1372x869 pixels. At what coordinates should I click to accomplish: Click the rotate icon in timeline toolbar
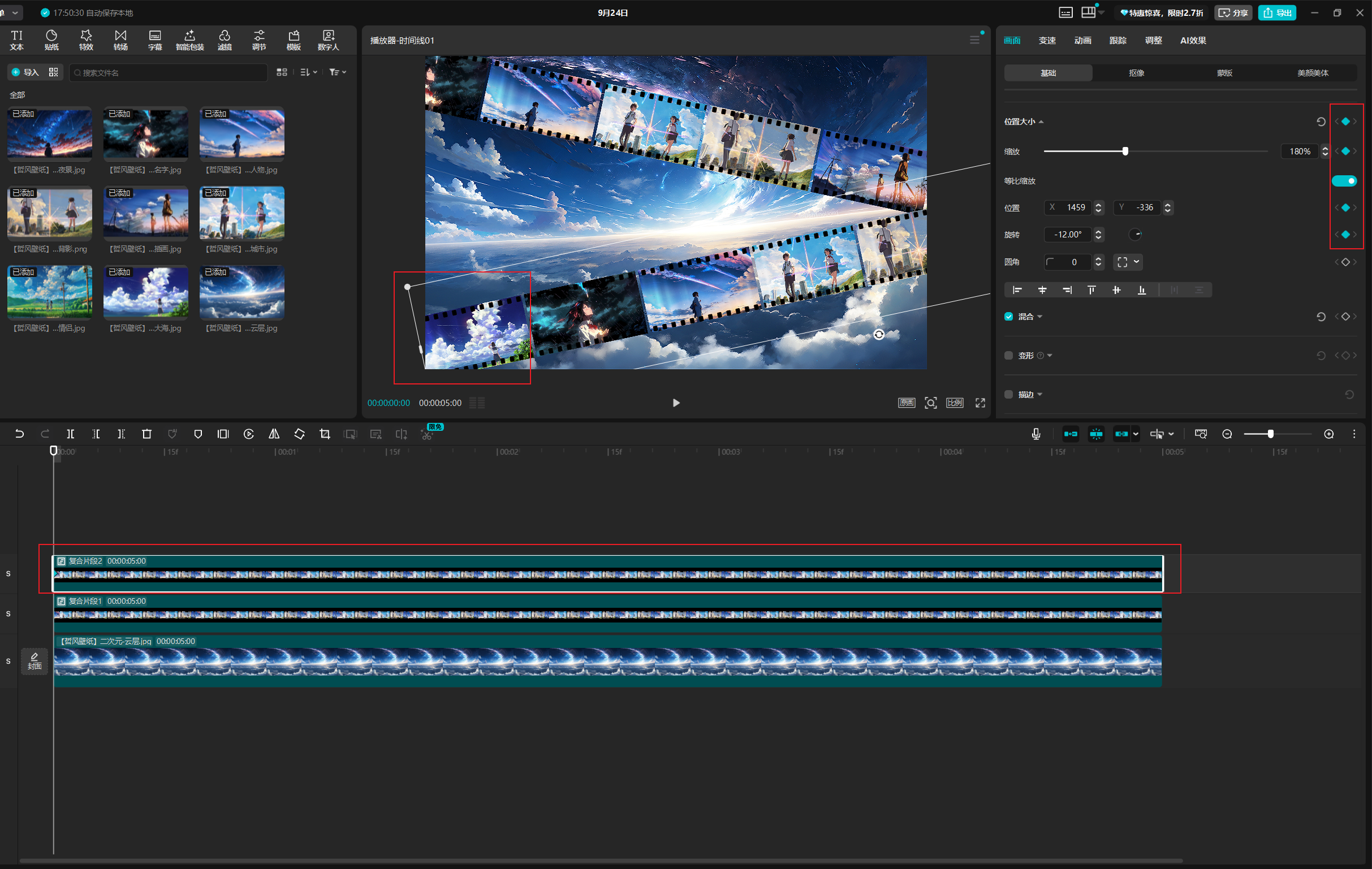coord(300,434)
